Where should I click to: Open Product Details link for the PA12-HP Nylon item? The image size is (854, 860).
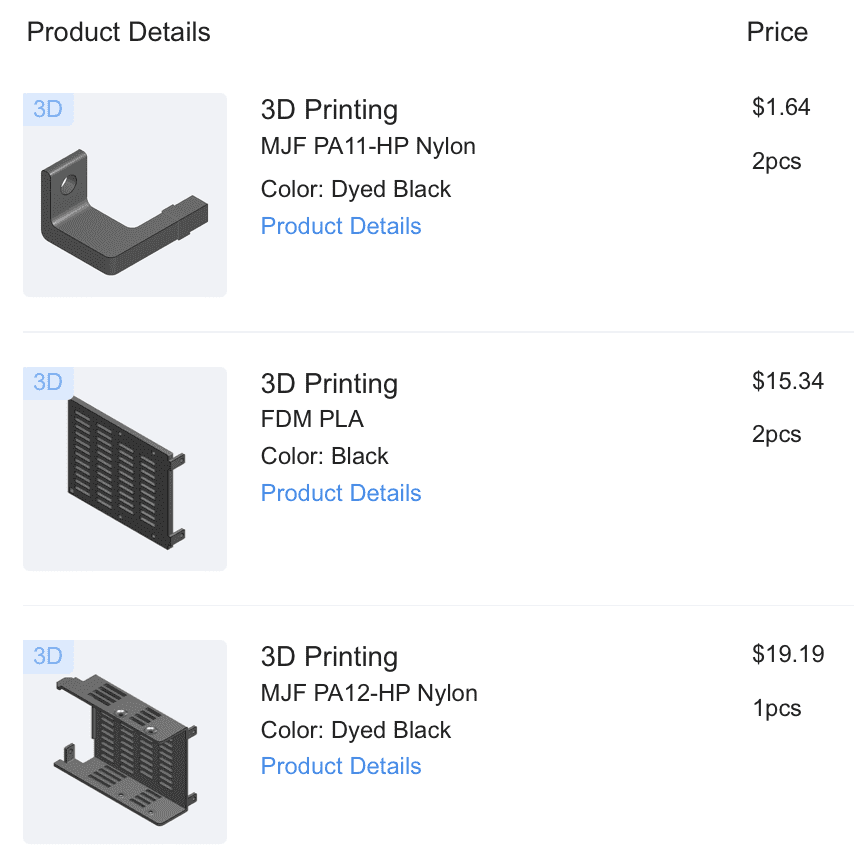click(x=341, y=766)
